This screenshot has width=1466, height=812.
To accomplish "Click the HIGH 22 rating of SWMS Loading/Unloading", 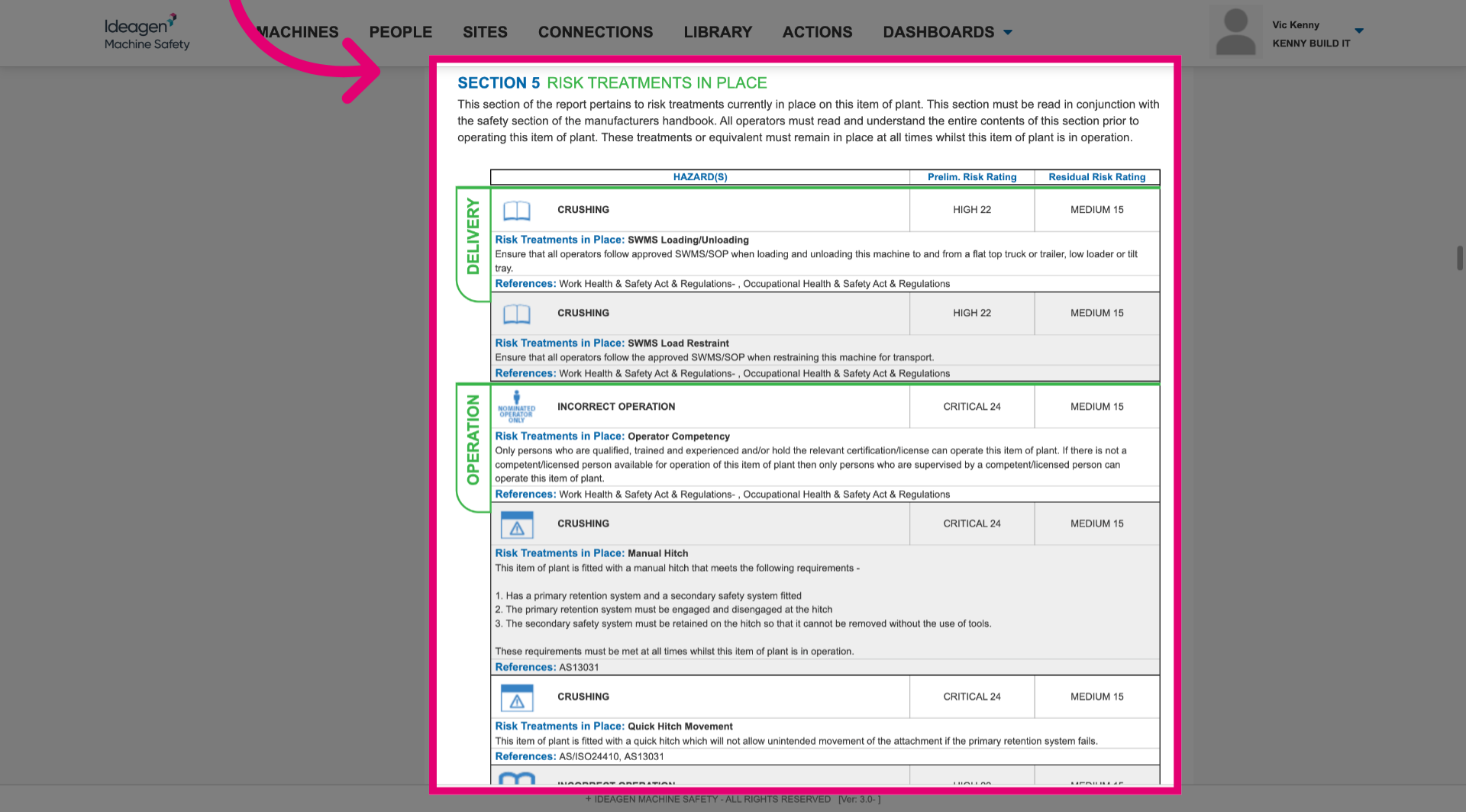I will [x=972, y=210].
